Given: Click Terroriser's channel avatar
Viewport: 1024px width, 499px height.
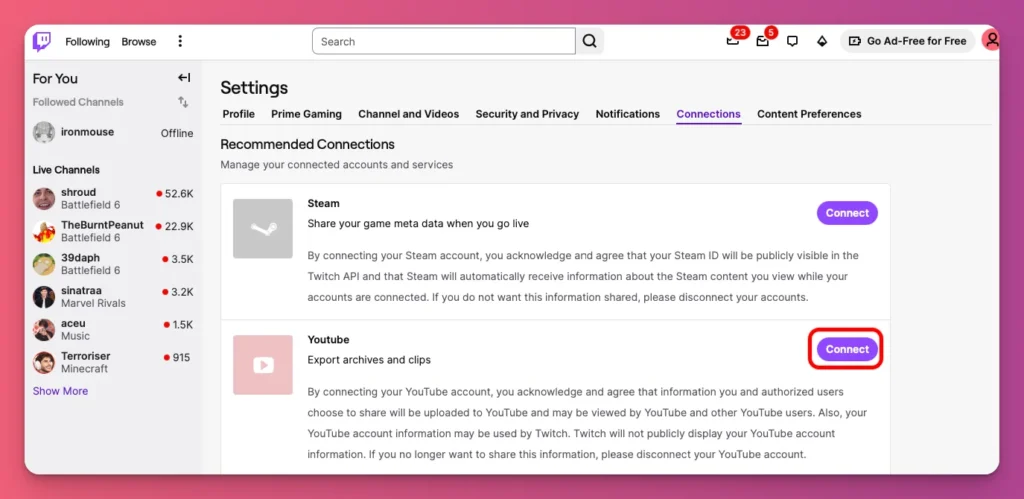Looking at the screenshot, I should [44, 362].
